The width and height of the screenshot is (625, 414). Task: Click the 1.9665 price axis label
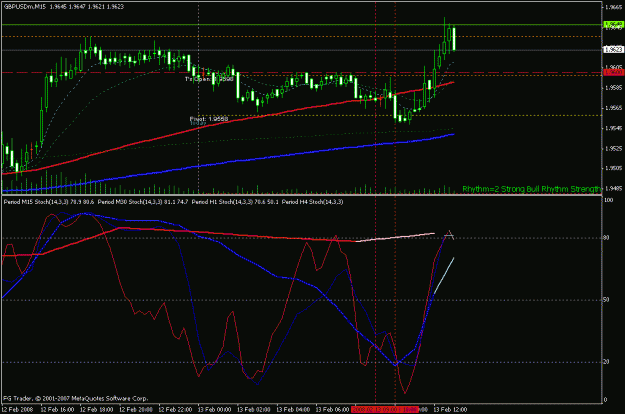click(x=614, y=7)
